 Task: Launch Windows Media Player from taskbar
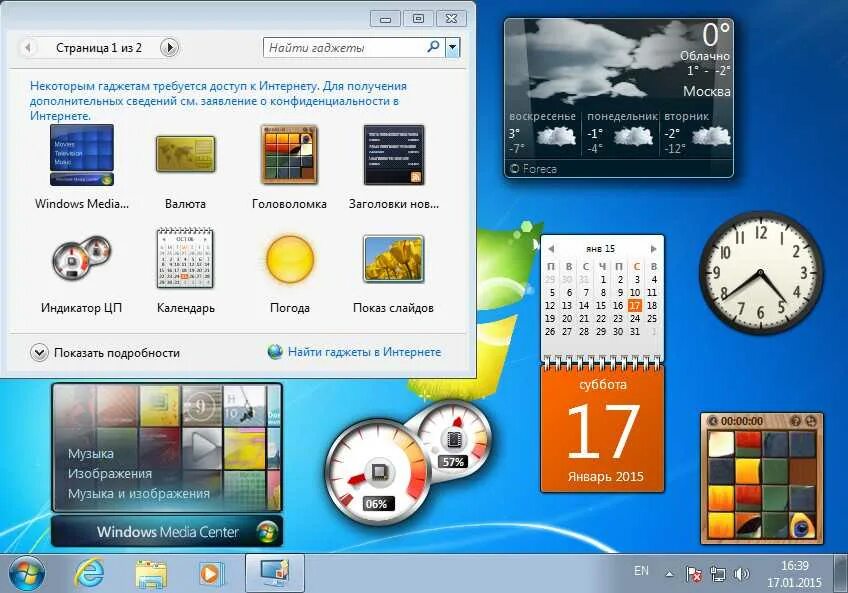(x=210, y=574)
